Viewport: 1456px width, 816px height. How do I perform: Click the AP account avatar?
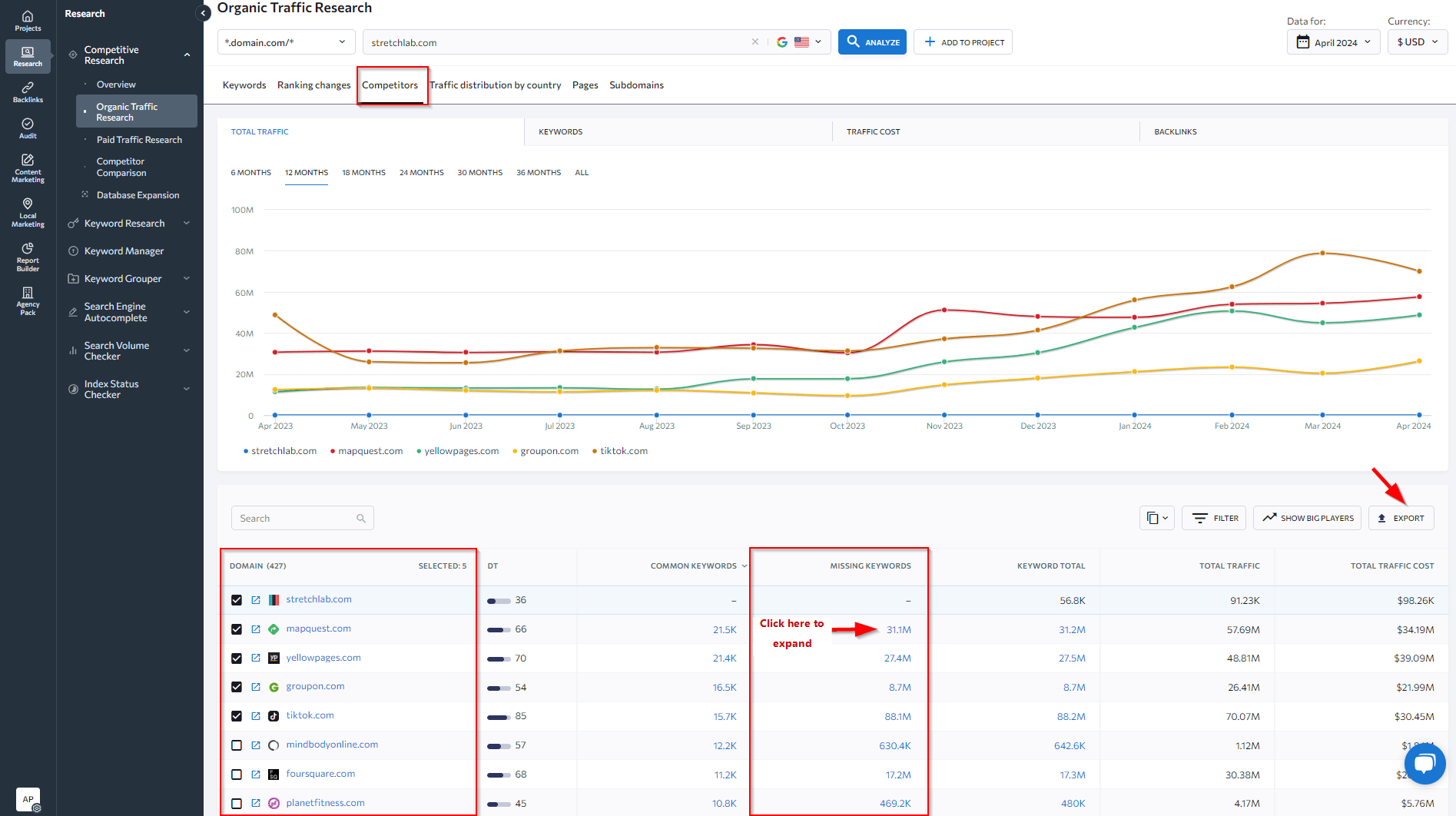click(x=28, y=799)
